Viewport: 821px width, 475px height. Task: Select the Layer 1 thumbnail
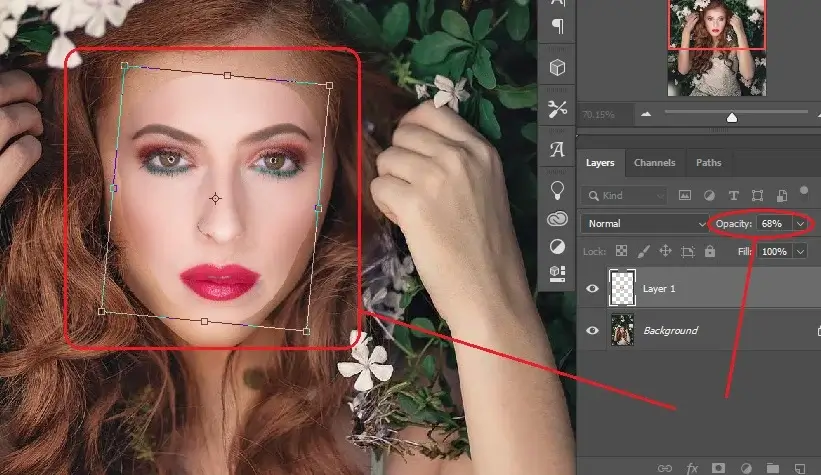pos(623,288)
